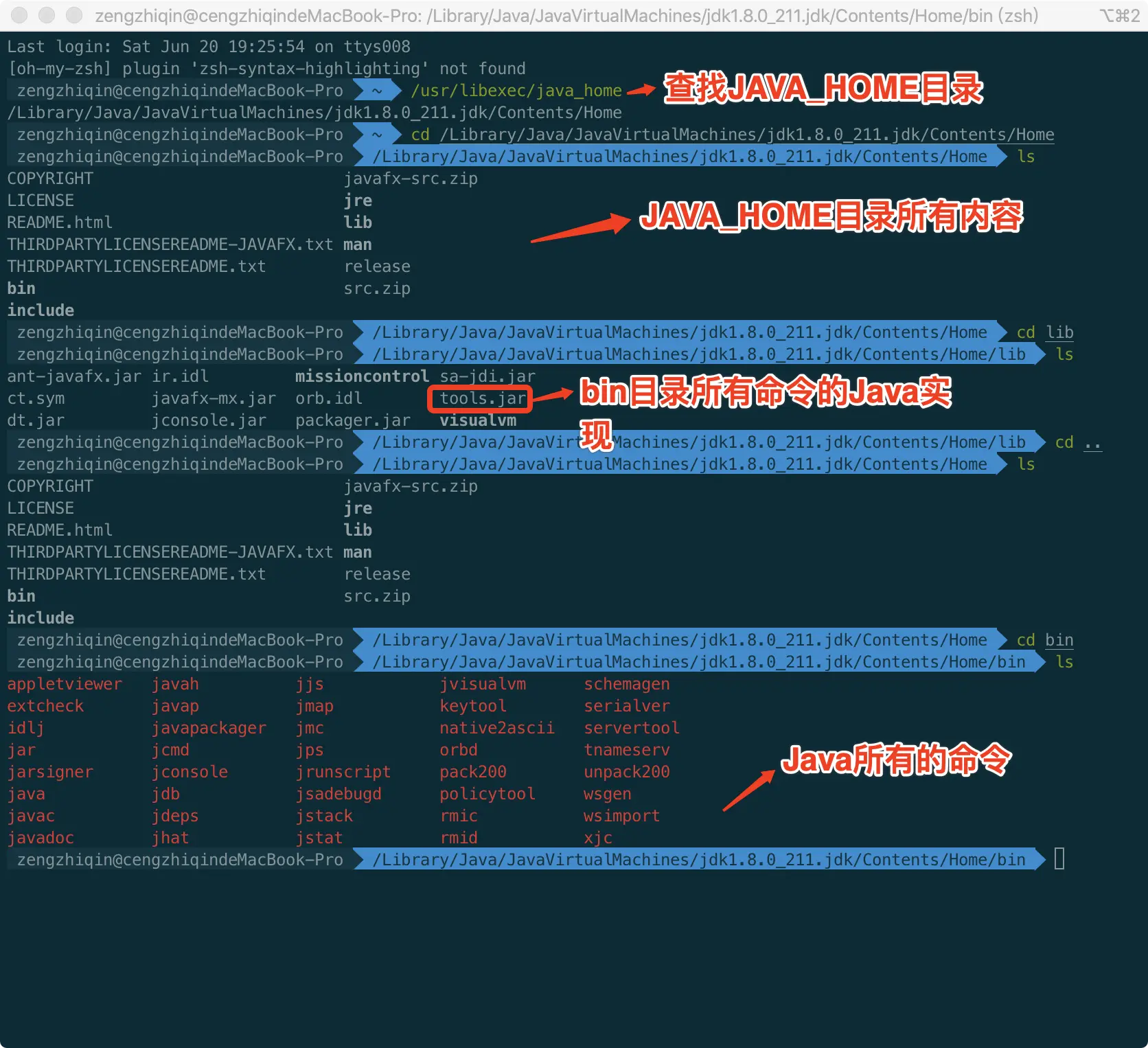
Task: Click extcheck in the bin listing
Action: tap(45, 706)
